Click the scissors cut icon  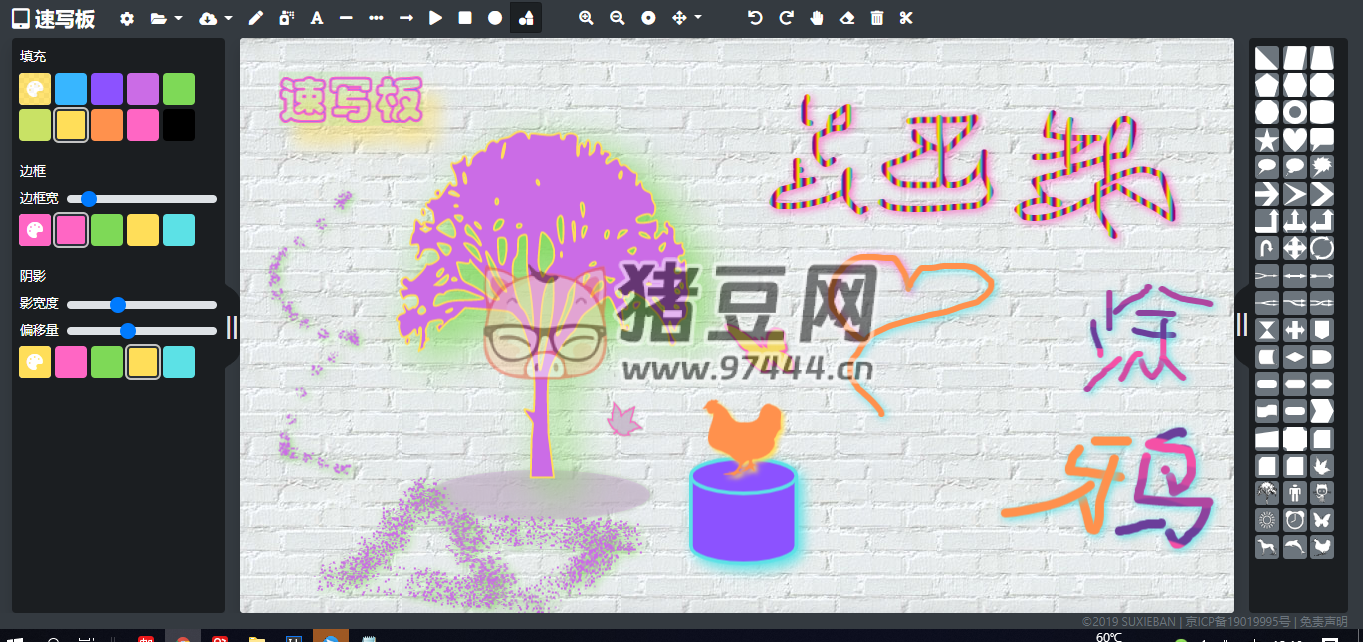click(905, 18)
